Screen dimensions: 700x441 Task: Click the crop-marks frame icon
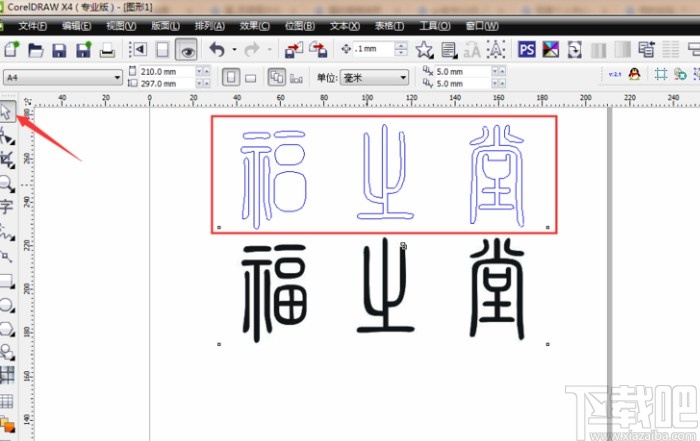click(661, 74)
